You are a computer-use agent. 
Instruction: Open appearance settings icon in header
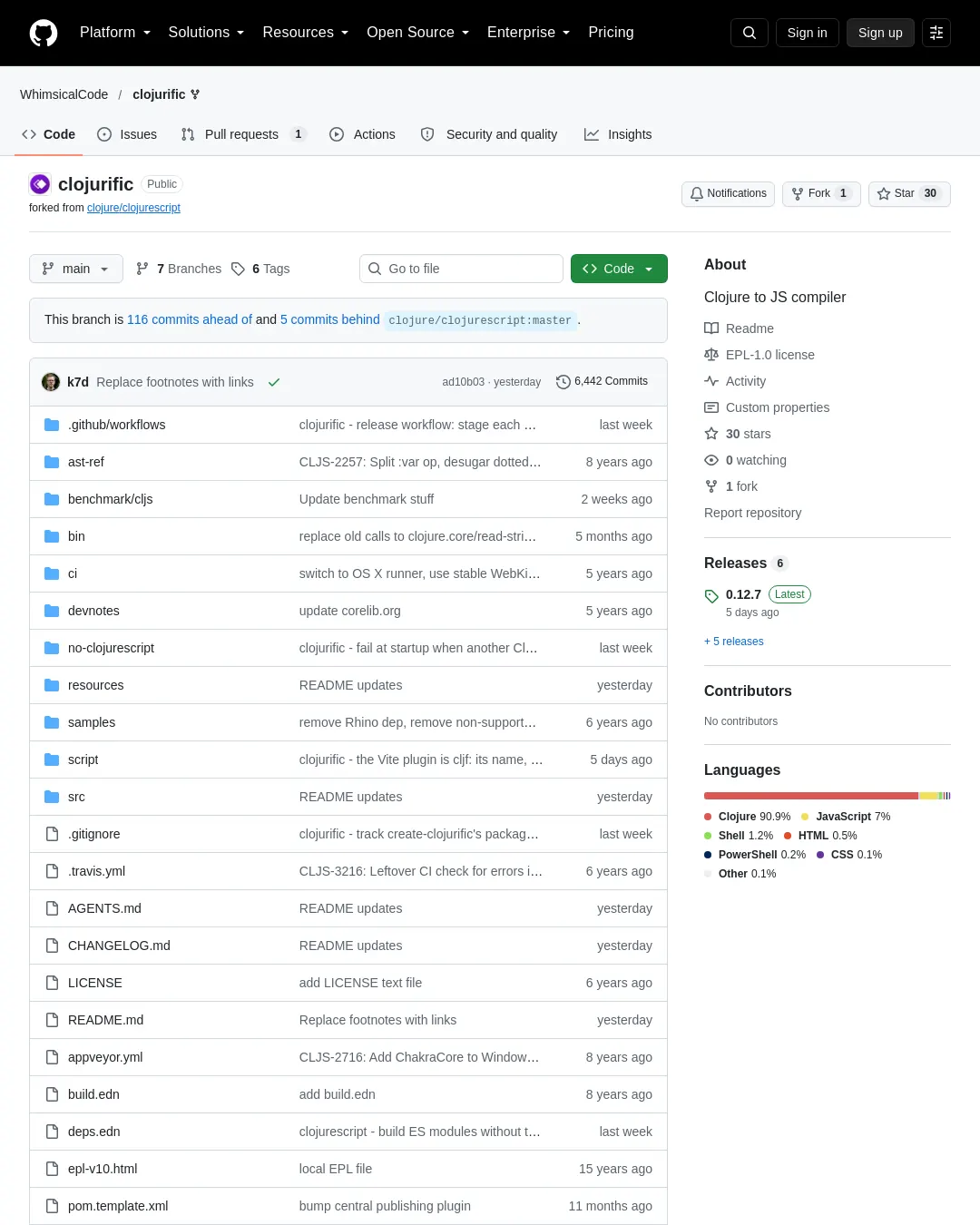(936, 33)
